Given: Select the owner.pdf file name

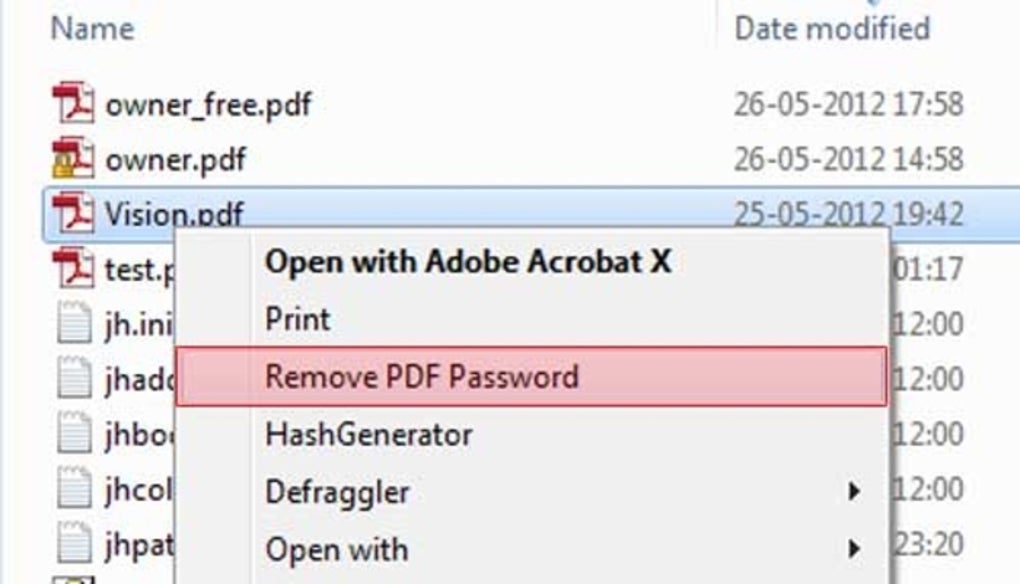Looking at the screenshot, I should [175, 158].
